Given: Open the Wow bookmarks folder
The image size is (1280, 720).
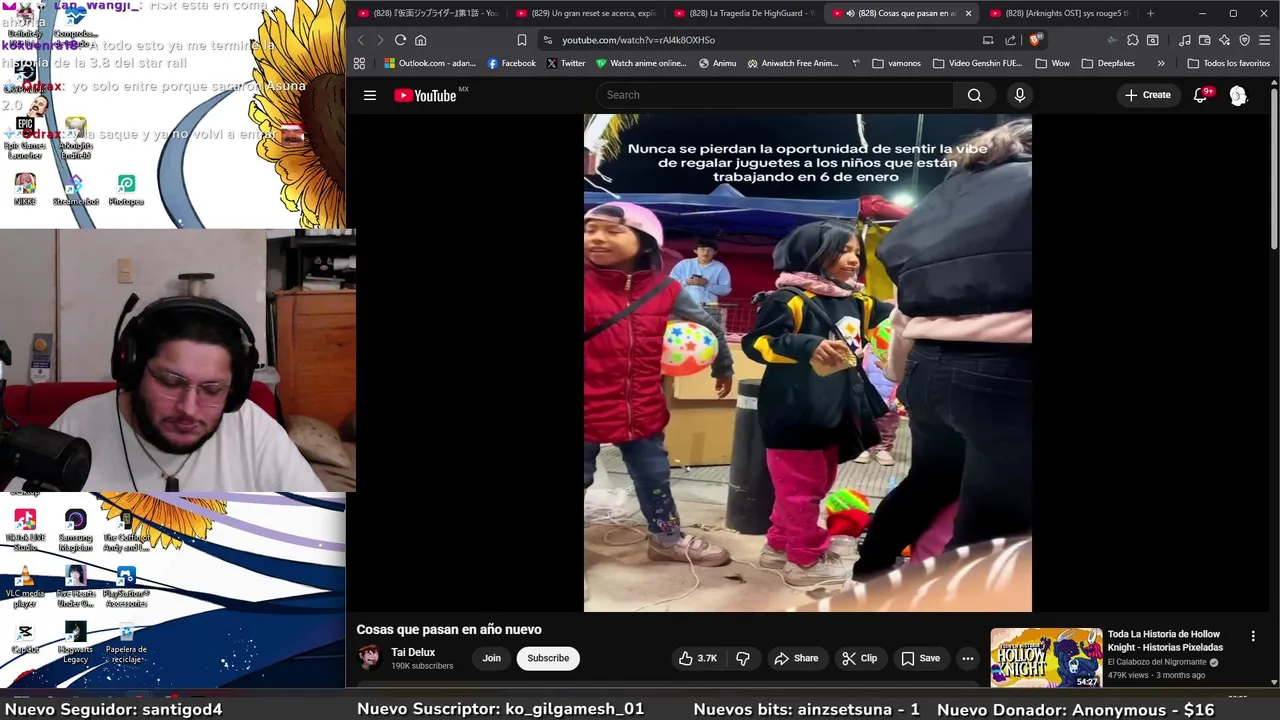Looking at the screenshot, I should (x=1052, y=63).
